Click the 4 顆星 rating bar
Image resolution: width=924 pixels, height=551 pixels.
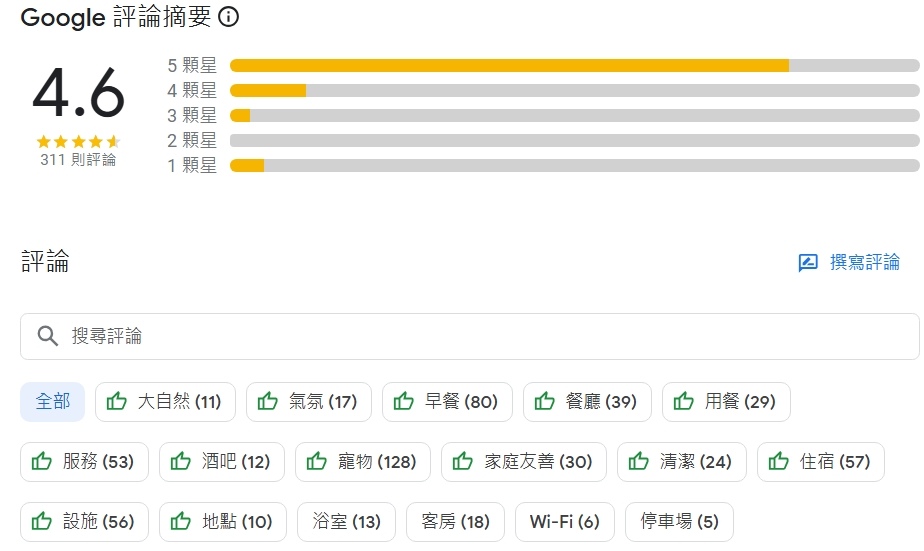tap(573, 91)
